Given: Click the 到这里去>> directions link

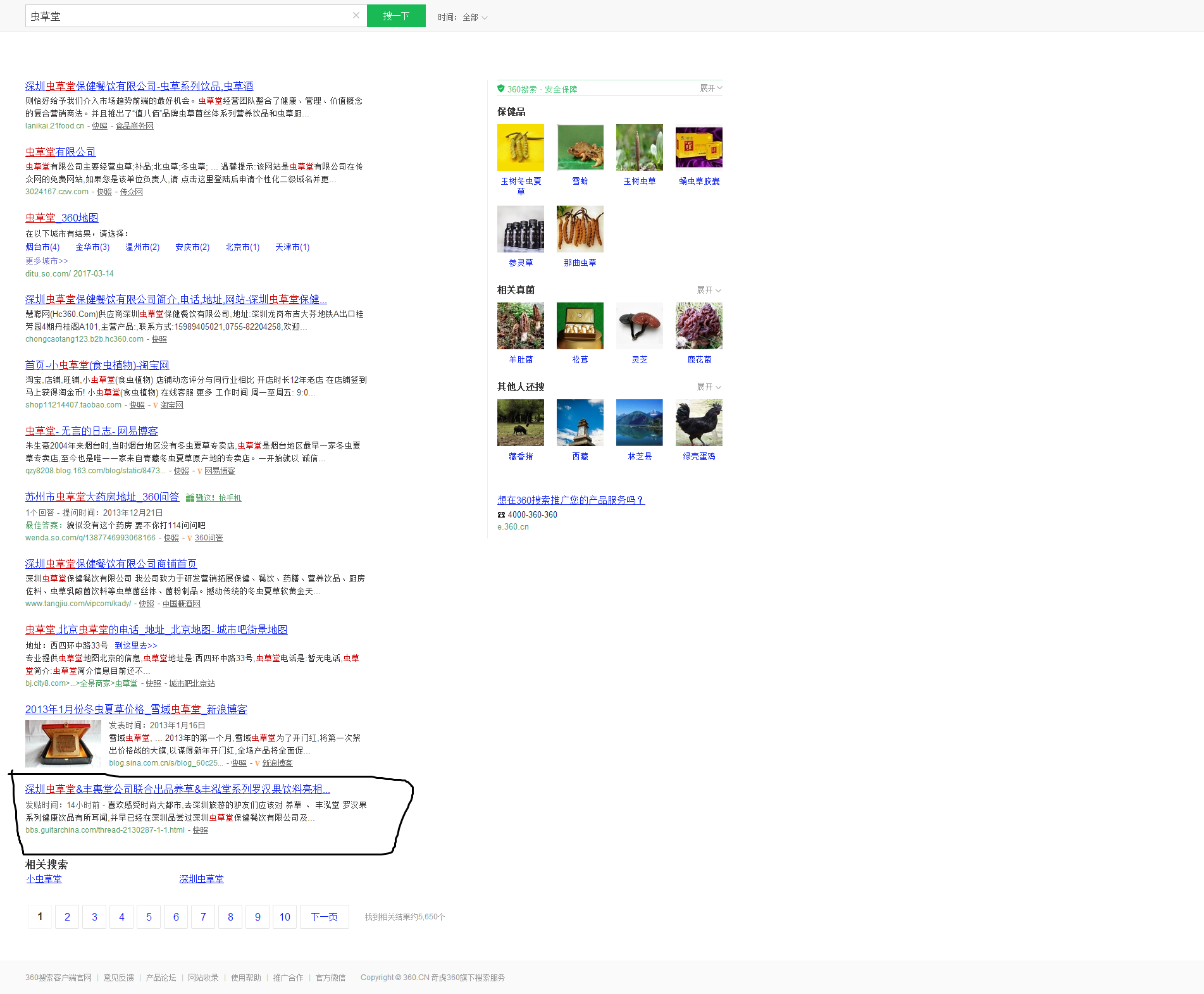Looking at the screenshot, I should click(136, 645).
